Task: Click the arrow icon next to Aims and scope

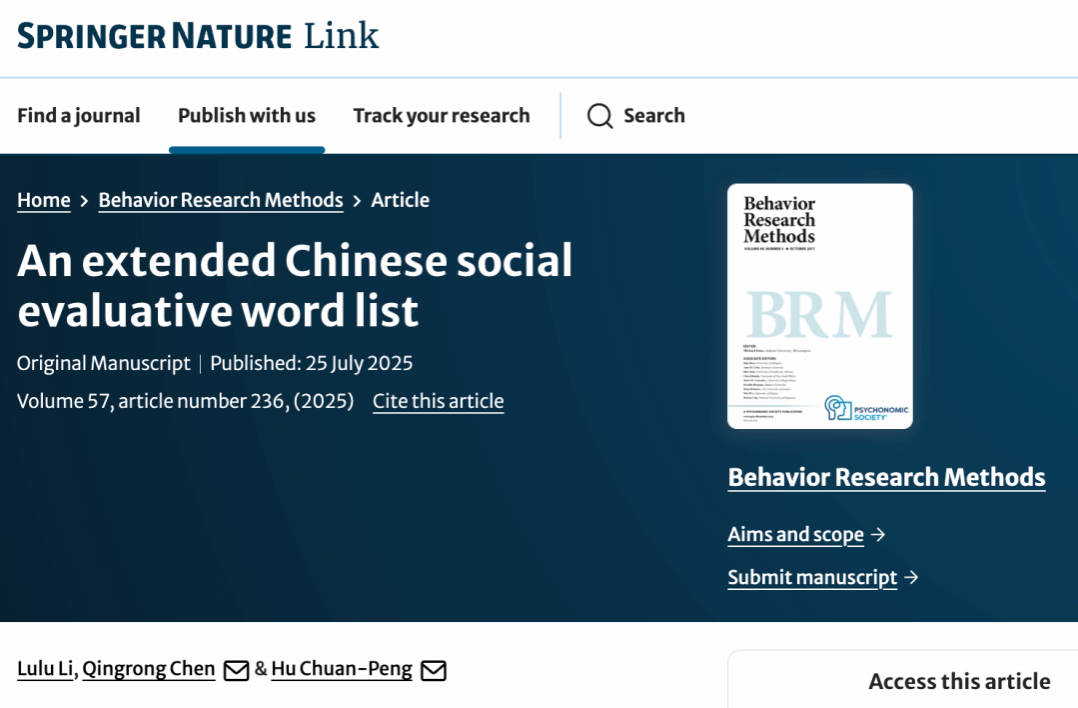Action: pyautogui.click(x=878, y=535)
